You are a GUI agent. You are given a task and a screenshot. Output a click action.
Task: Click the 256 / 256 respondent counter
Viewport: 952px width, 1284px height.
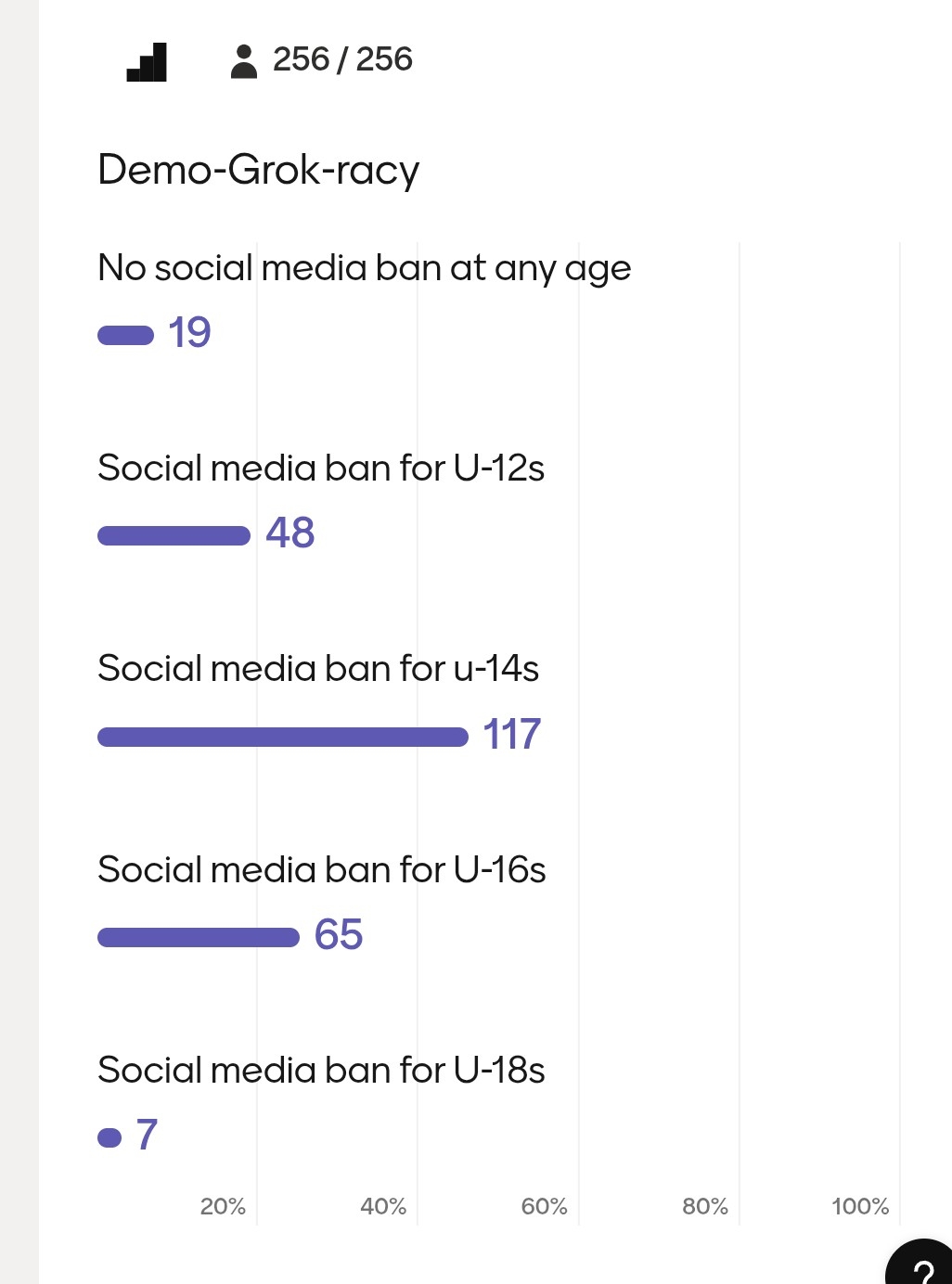[341, 59]
